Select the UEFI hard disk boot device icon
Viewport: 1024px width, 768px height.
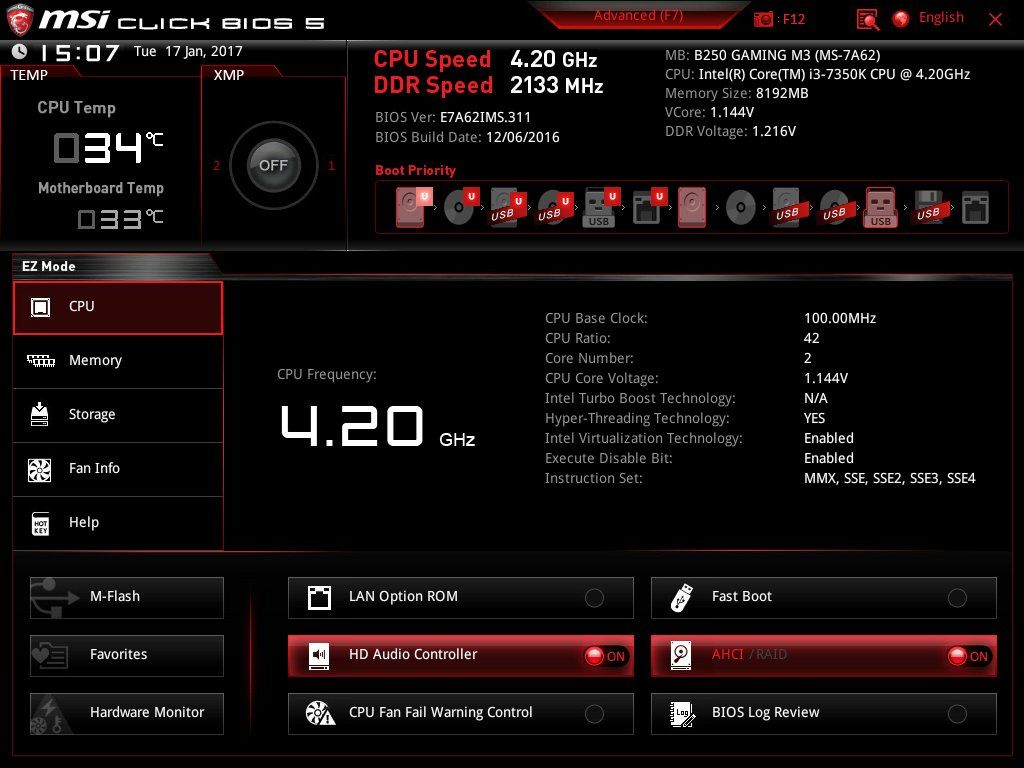pos(413,207)
